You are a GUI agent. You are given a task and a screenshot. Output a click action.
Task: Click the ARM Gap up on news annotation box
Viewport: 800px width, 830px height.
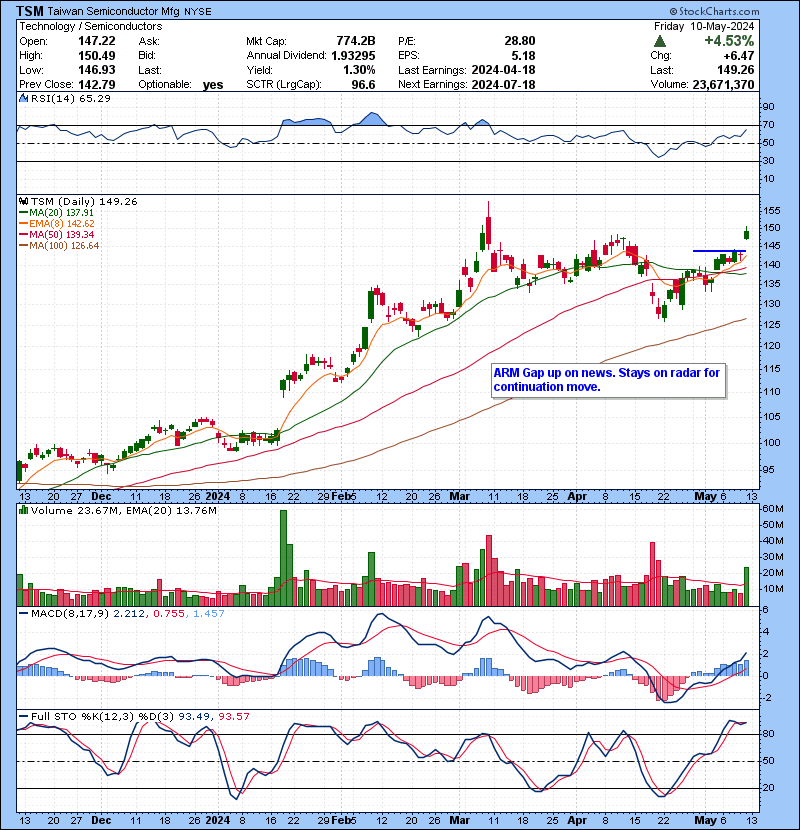click(x=608, y=380)
